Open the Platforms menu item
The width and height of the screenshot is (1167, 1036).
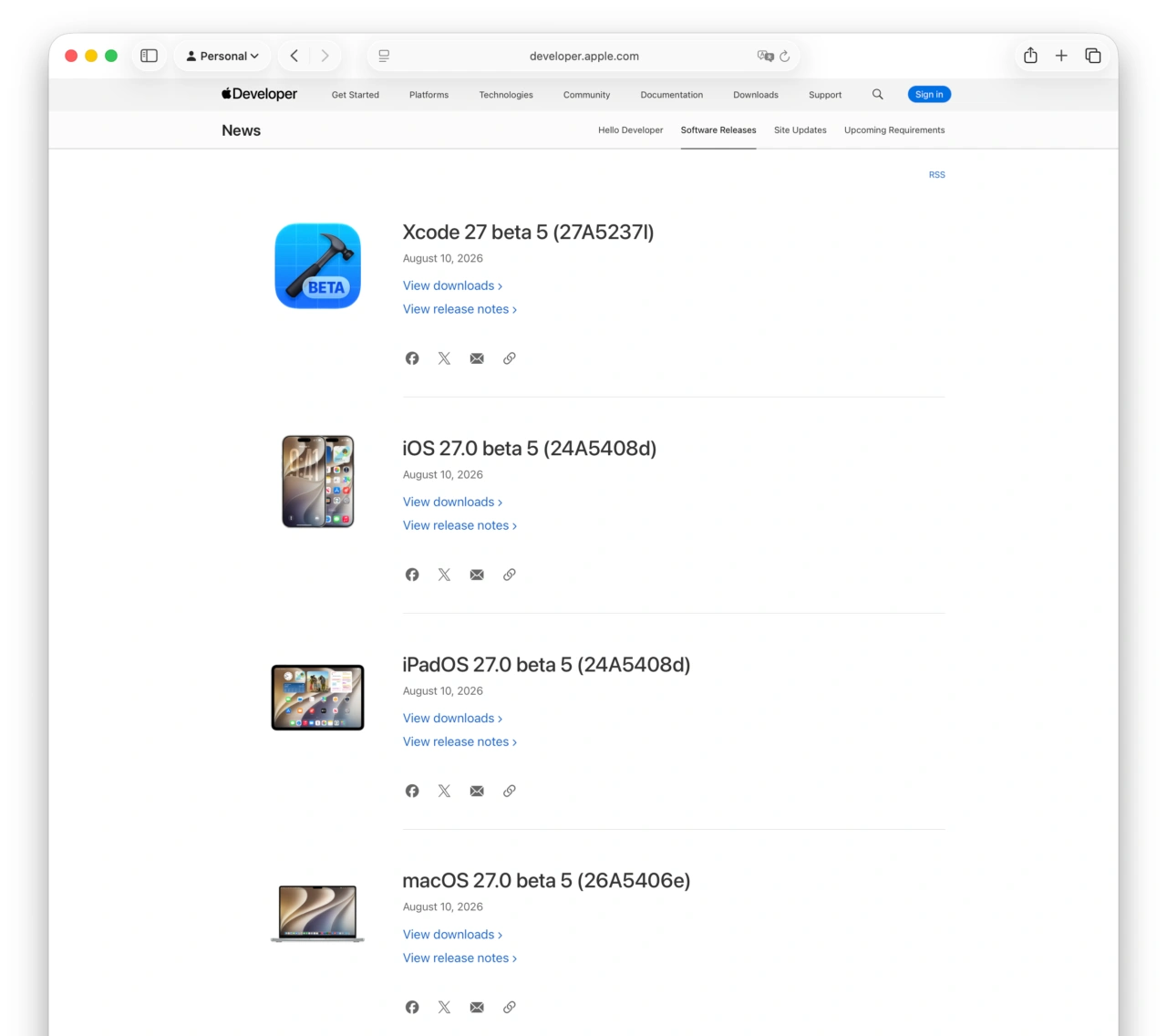[x=429, y=95]
